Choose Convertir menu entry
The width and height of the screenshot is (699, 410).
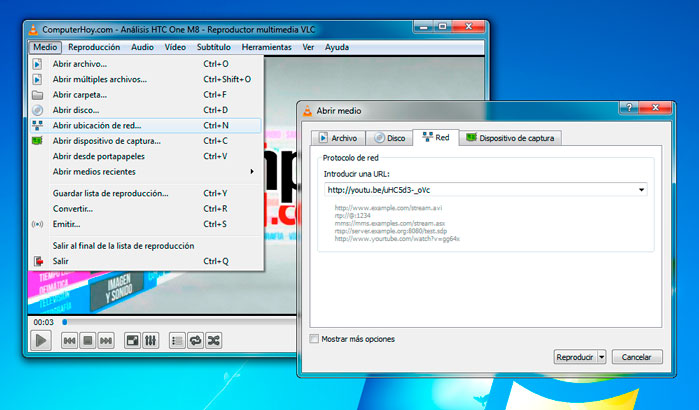146,209
